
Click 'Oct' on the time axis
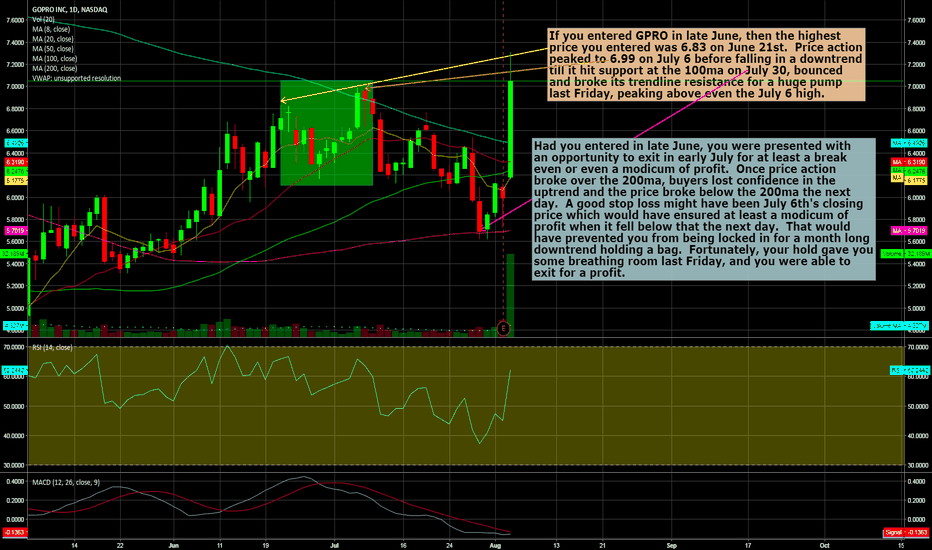point(824,545)
